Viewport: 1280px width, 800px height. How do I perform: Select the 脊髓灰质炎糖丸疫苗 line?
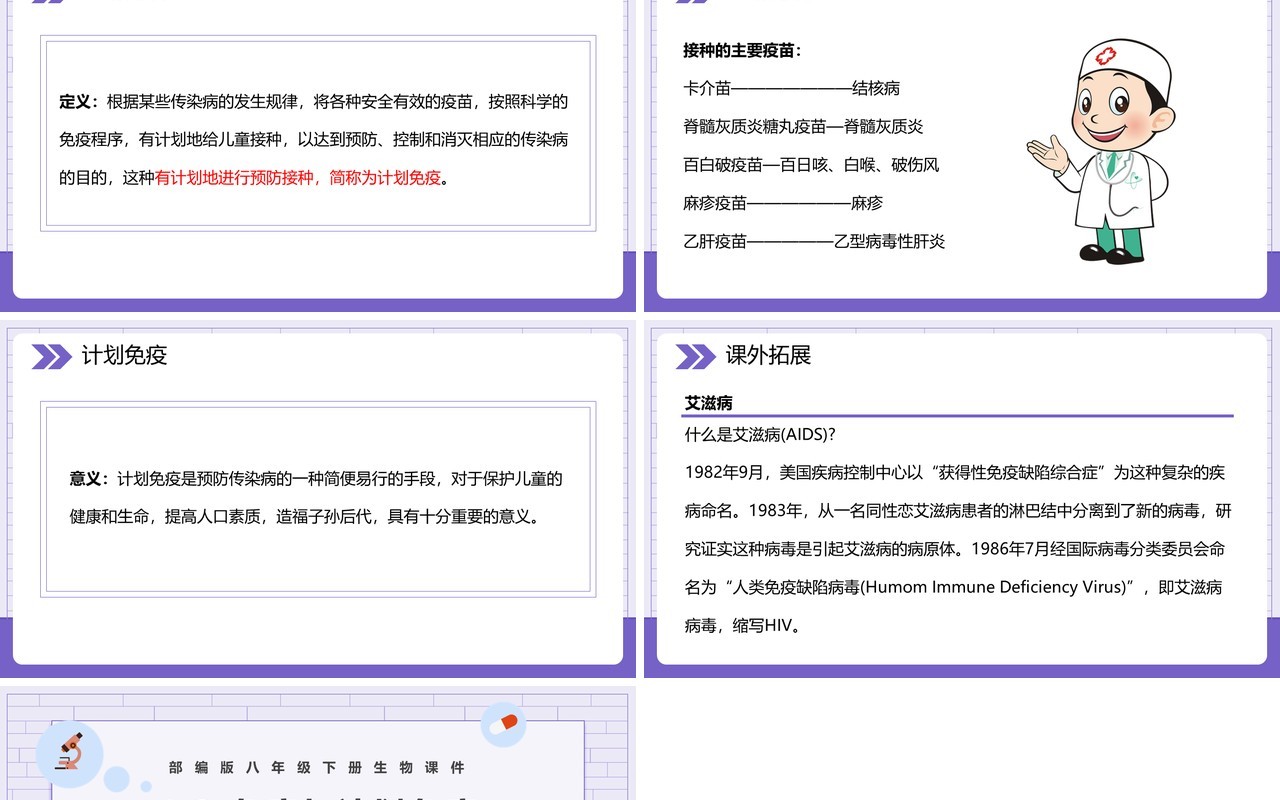coord(803,126)
